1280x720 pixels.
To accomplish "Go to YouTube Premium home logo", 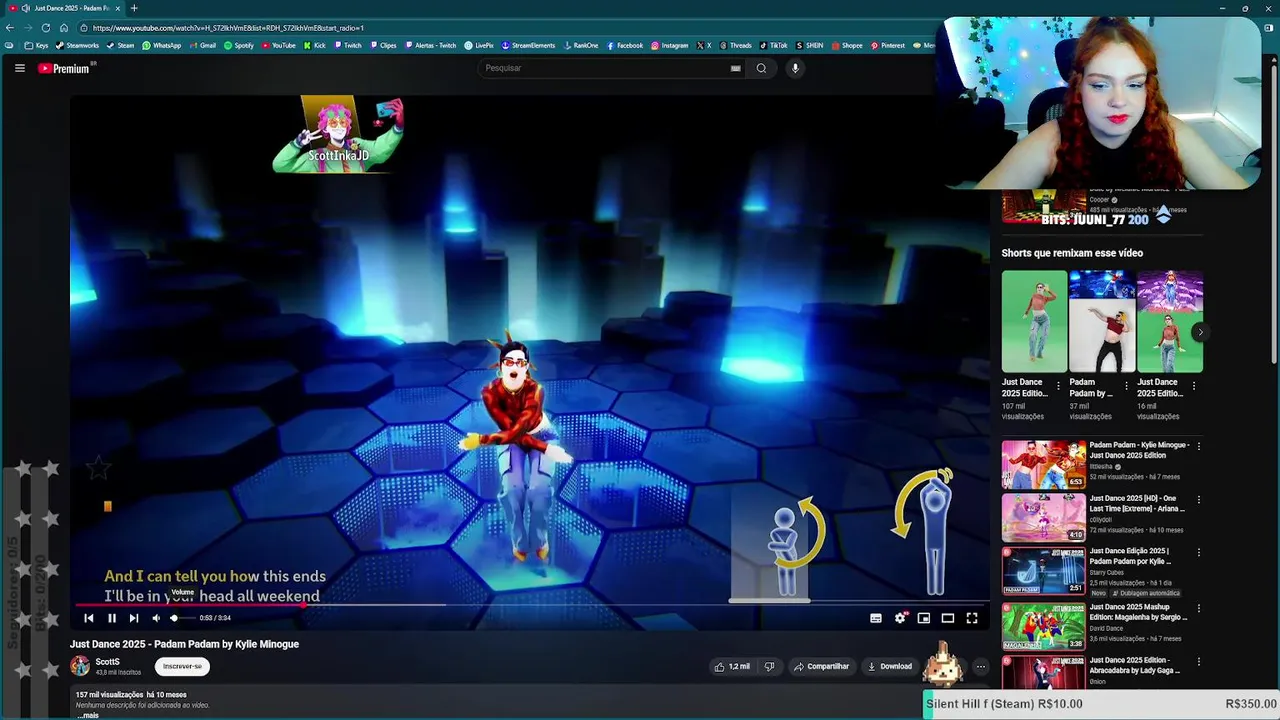I will click(65, 68).
